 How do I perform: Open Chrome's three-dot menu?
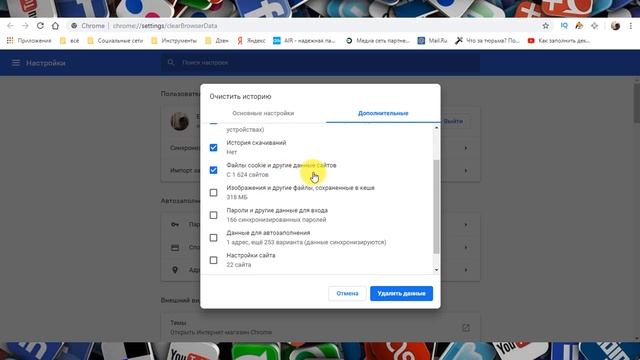(x=631, y=26)
